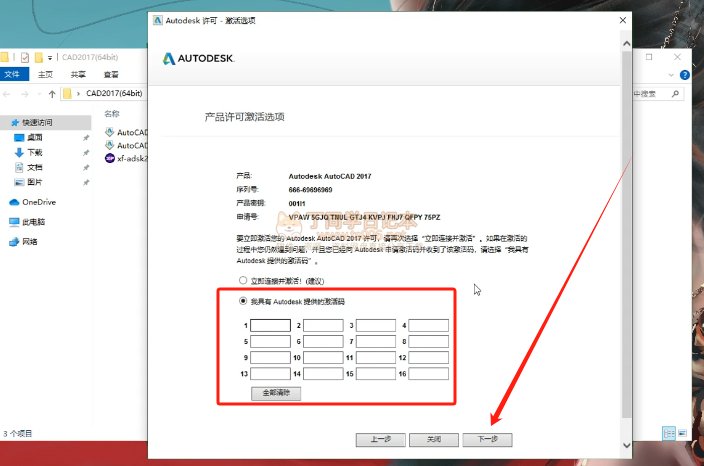Click the Autodesk logo in the dialog header
The height and width of the screenshot is (466, 704).
(x=198, y=58)
